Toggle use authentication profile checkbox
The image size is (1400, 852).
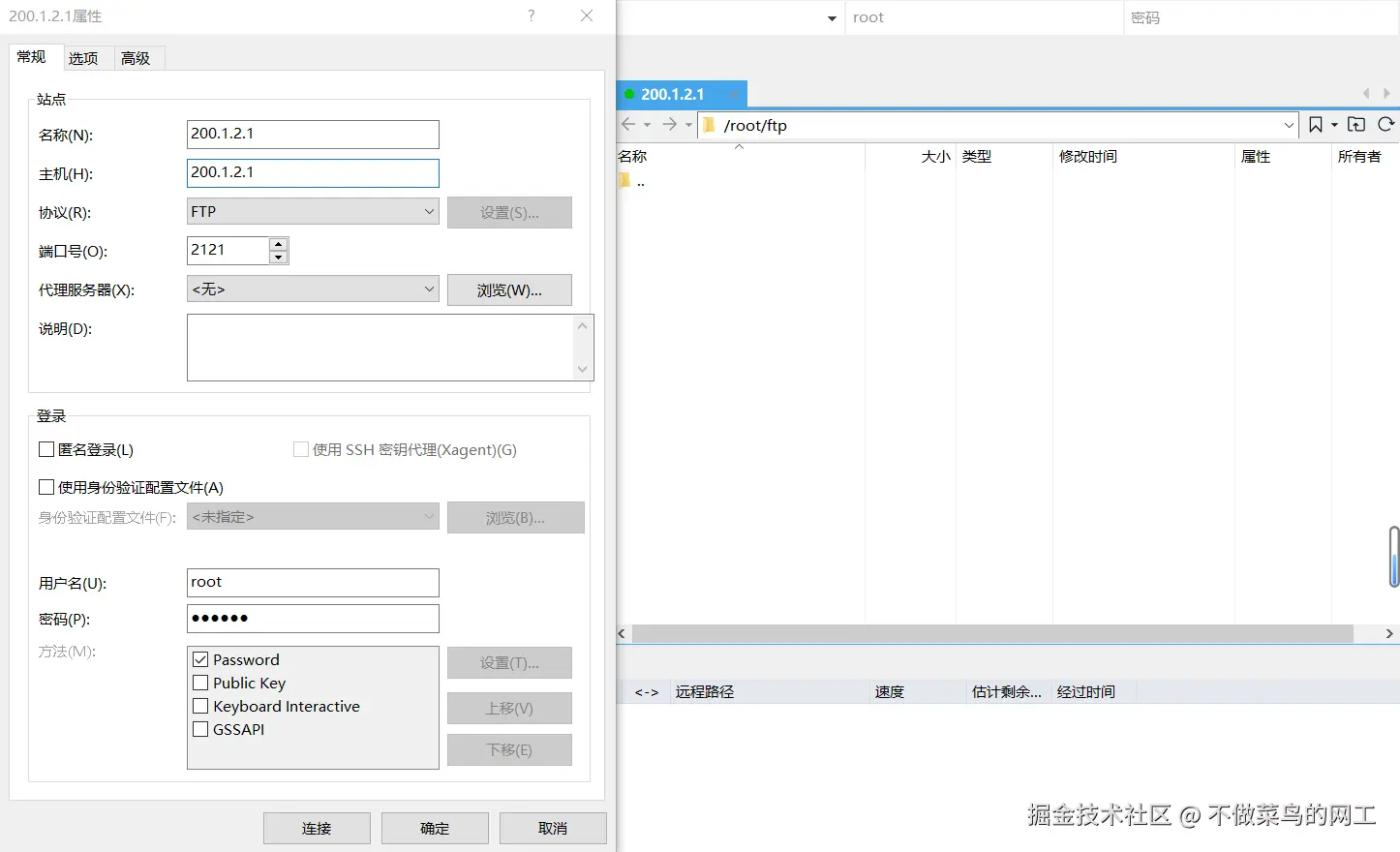(x=46, y=487)
